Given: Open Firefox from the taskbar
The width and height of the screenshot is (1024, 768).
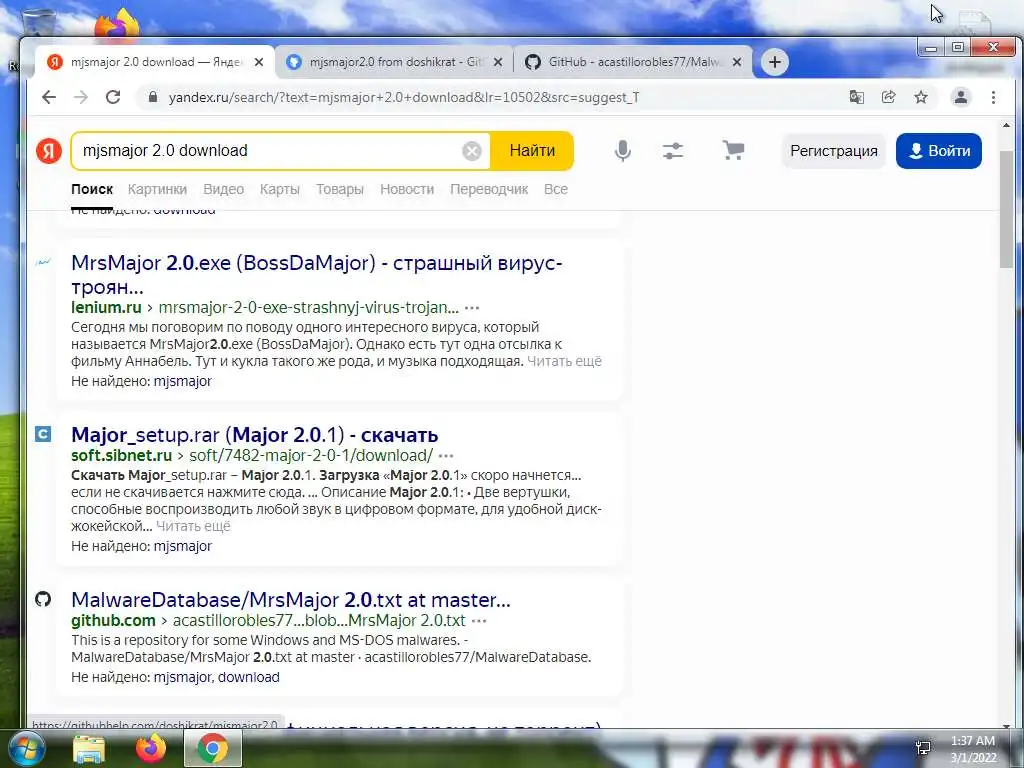Looking at the screenshot, I should pyautogui.click(x=151, y=749).
